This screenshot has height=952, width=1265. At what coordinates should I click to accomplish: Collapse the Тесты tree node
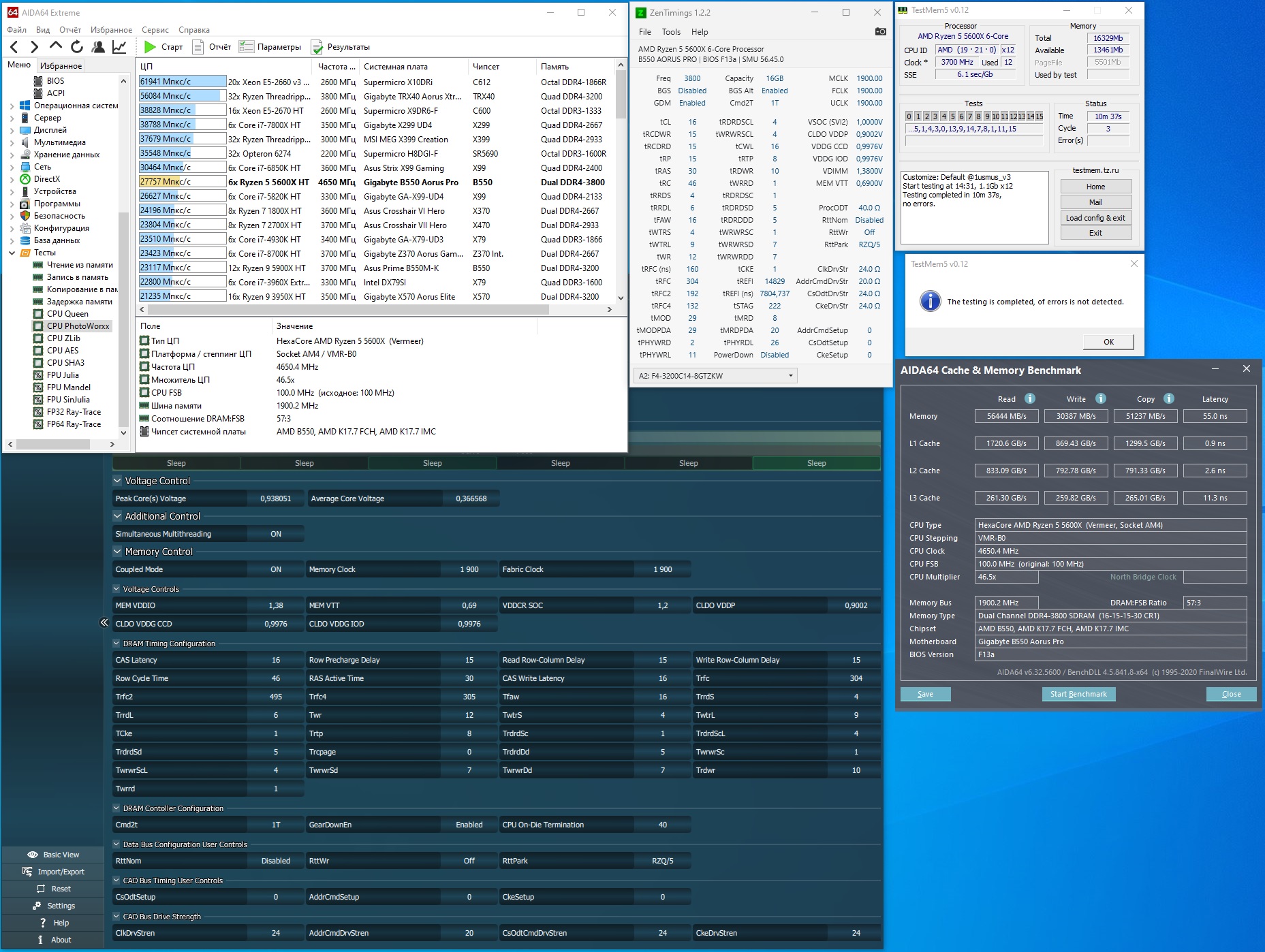point(12,253)
